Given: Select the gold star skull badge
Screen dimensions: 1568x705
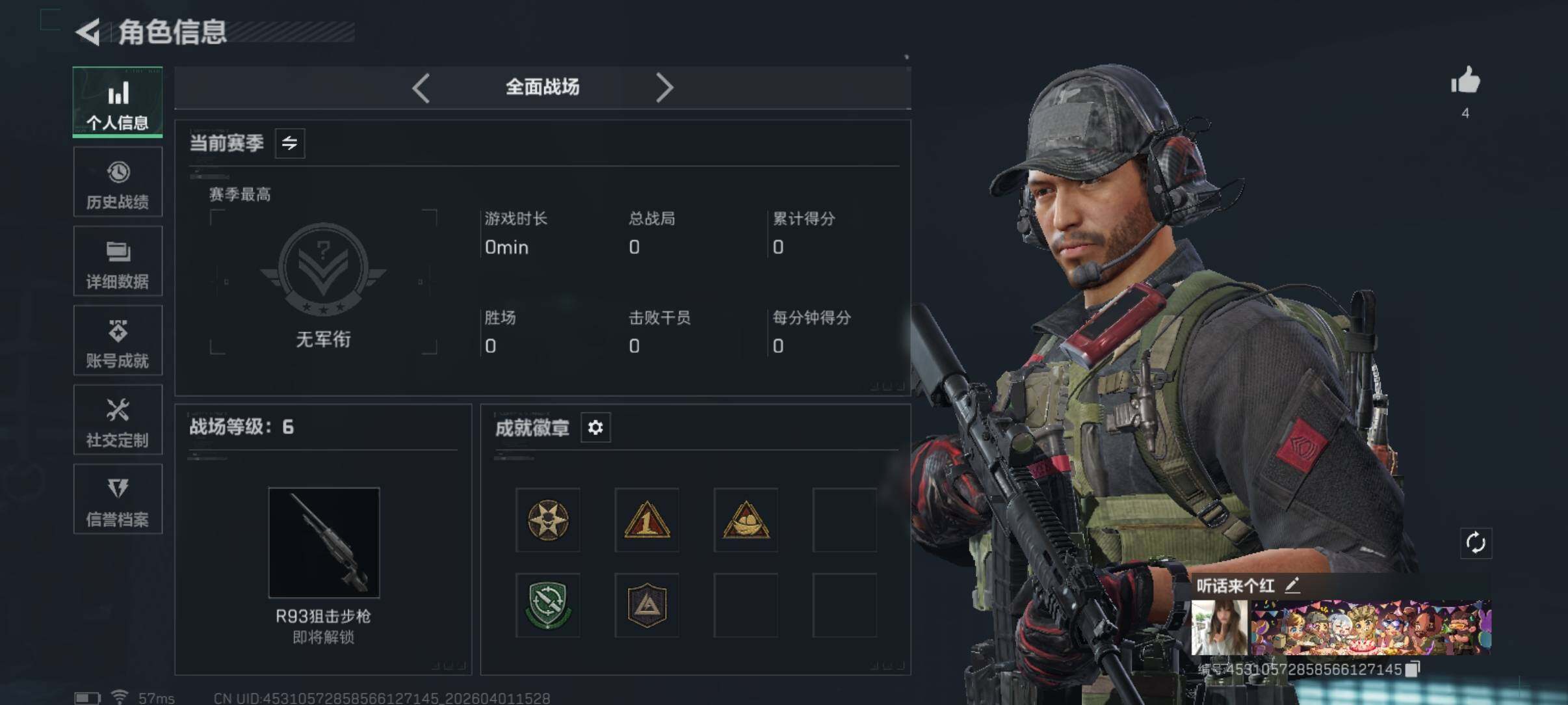Looking at the screenshot, I should 548,520.
